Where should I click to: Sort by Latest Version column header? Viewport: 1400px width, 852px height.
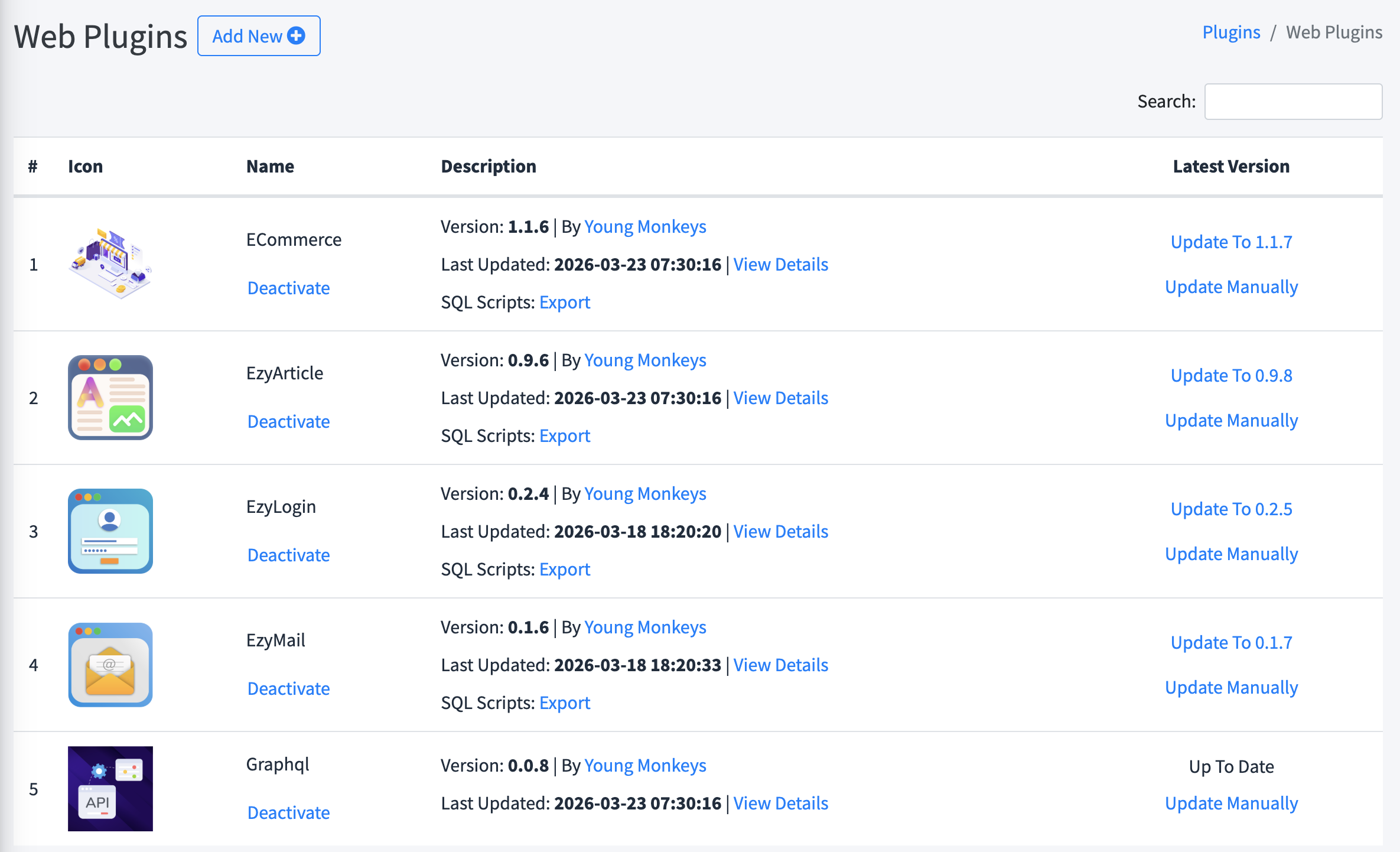1231,166
